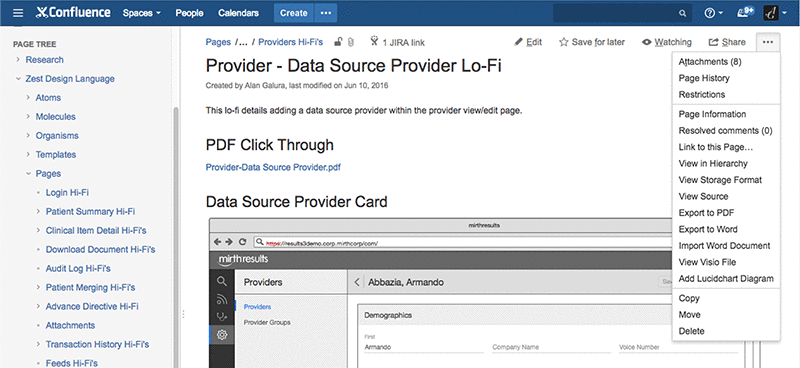Open the page more-actions ellipsis button
Image resolution: width=800 pixels, height=368 pixels.
[x=767, y=42]
